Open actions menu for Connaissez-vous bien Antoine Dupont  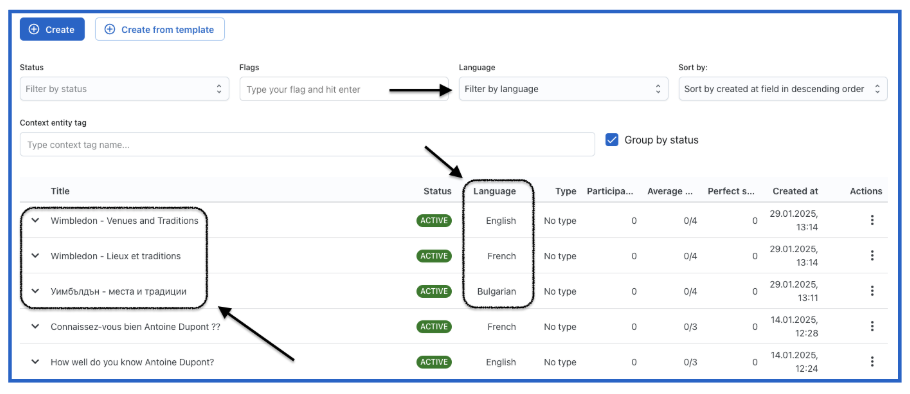coord(872,327)
